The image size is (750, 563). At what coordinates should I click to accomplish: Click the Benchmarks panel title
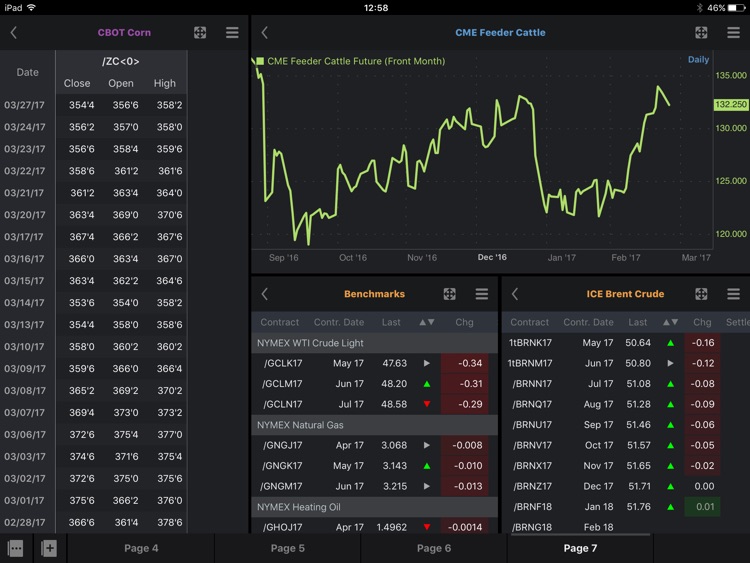375,294
